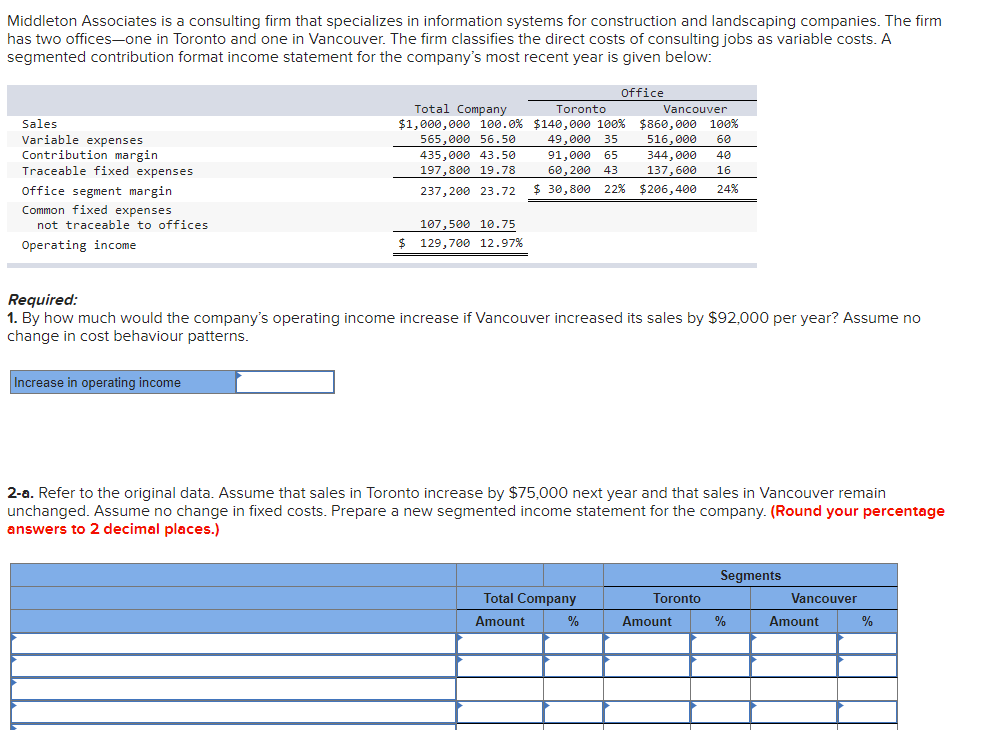Click the $860,000 Vancouver sales value
This screenshot has width=1007, height=730.
pyautogui.click(x=668, y=124)
